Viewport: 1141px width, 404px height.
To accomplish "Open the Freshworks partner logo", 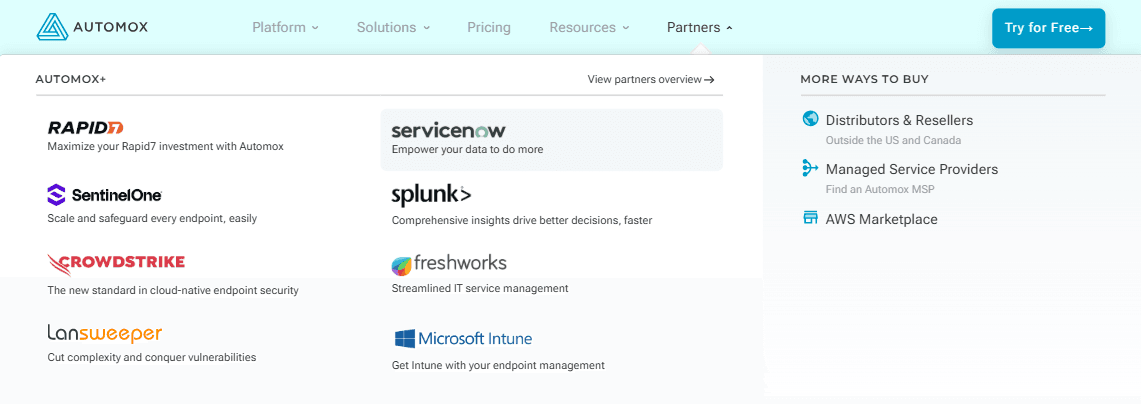I will 448,264.
